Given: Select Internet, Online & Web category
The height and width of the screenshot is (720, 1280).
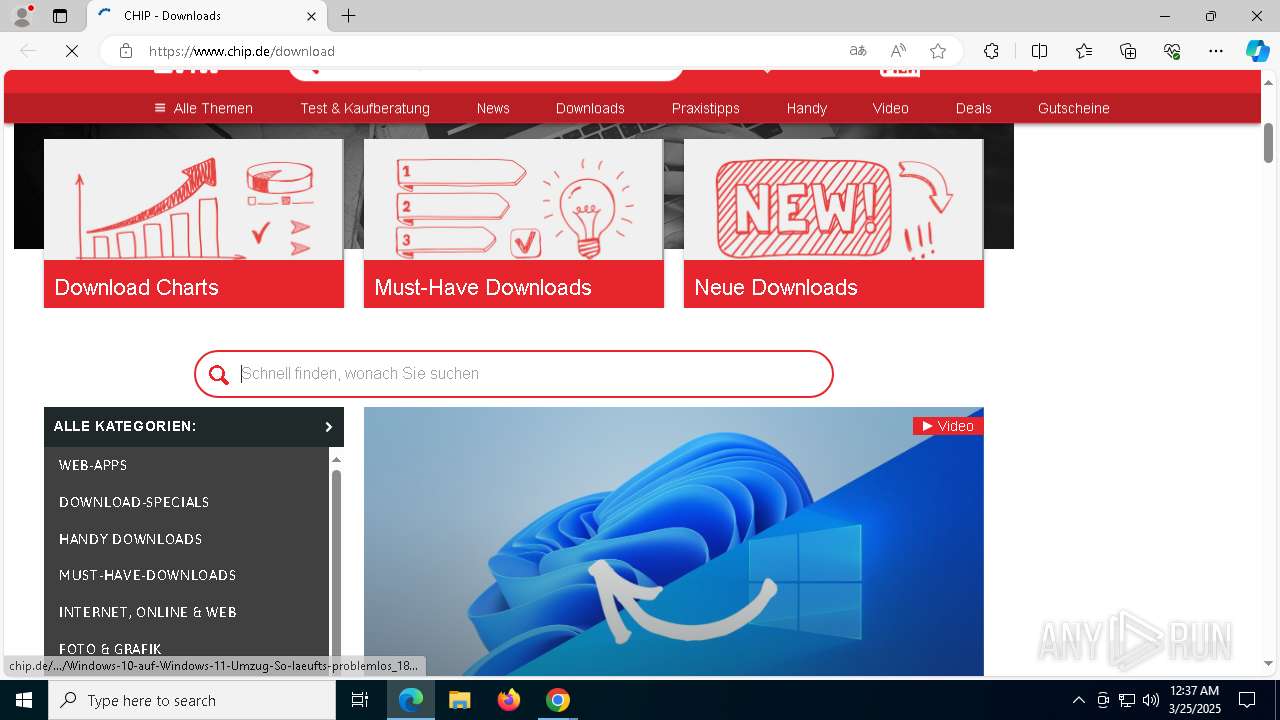Looking at the screenshot, I should tap(148, 612).
